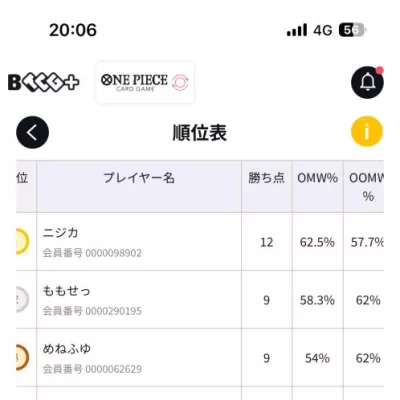This screenshot has width=400, height=400.
Task: Tap the BTCG+ logo
Action: (43, 82)
